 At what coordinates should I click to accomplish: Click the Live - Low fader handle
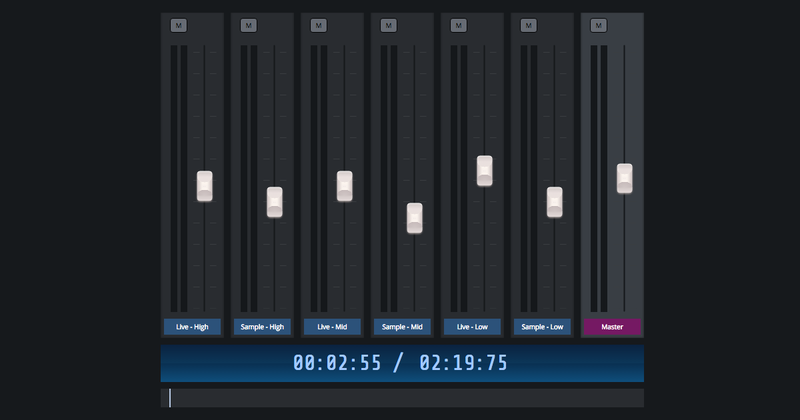485,171
